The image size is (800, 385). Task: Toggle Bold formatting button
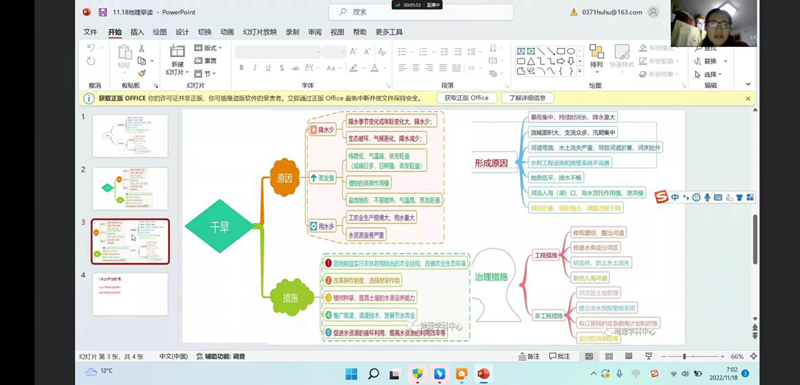(x=241, y=68)
